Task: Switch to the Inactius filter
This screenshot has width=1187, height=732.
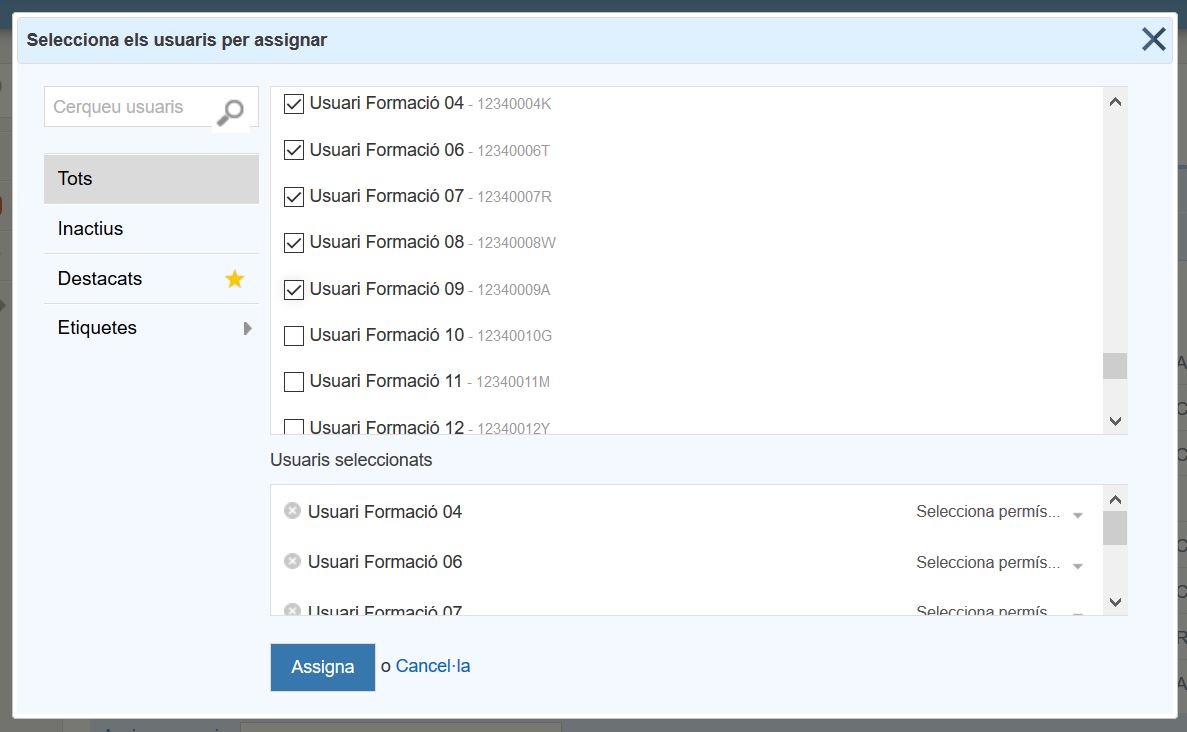Action: [x=150, y=229]
